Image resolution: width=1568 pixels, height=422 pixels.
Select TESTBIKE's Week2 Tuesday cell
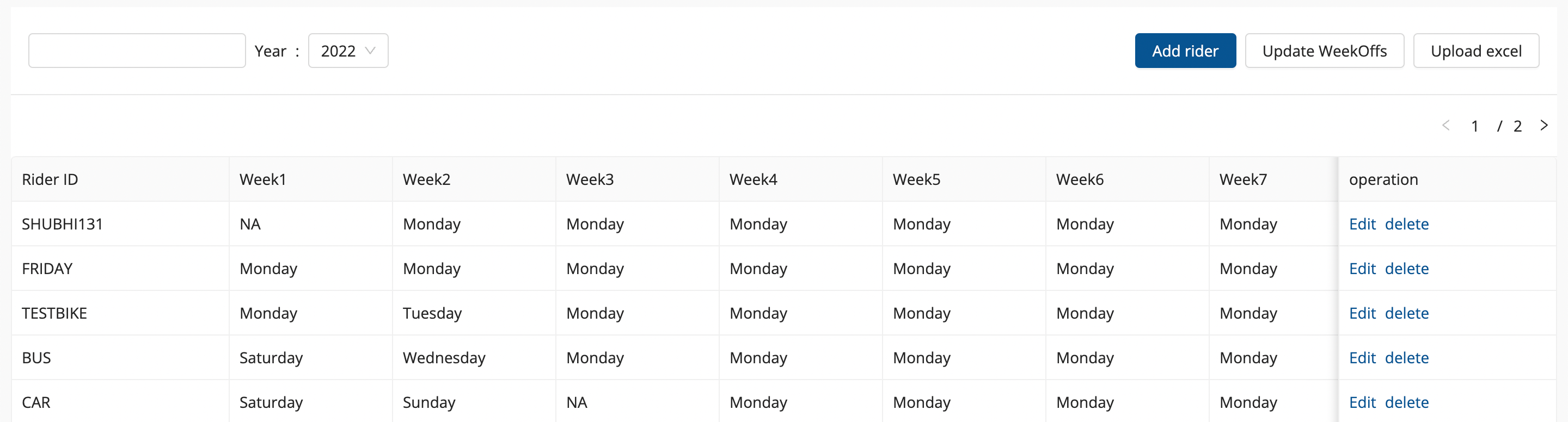[432, 314]
